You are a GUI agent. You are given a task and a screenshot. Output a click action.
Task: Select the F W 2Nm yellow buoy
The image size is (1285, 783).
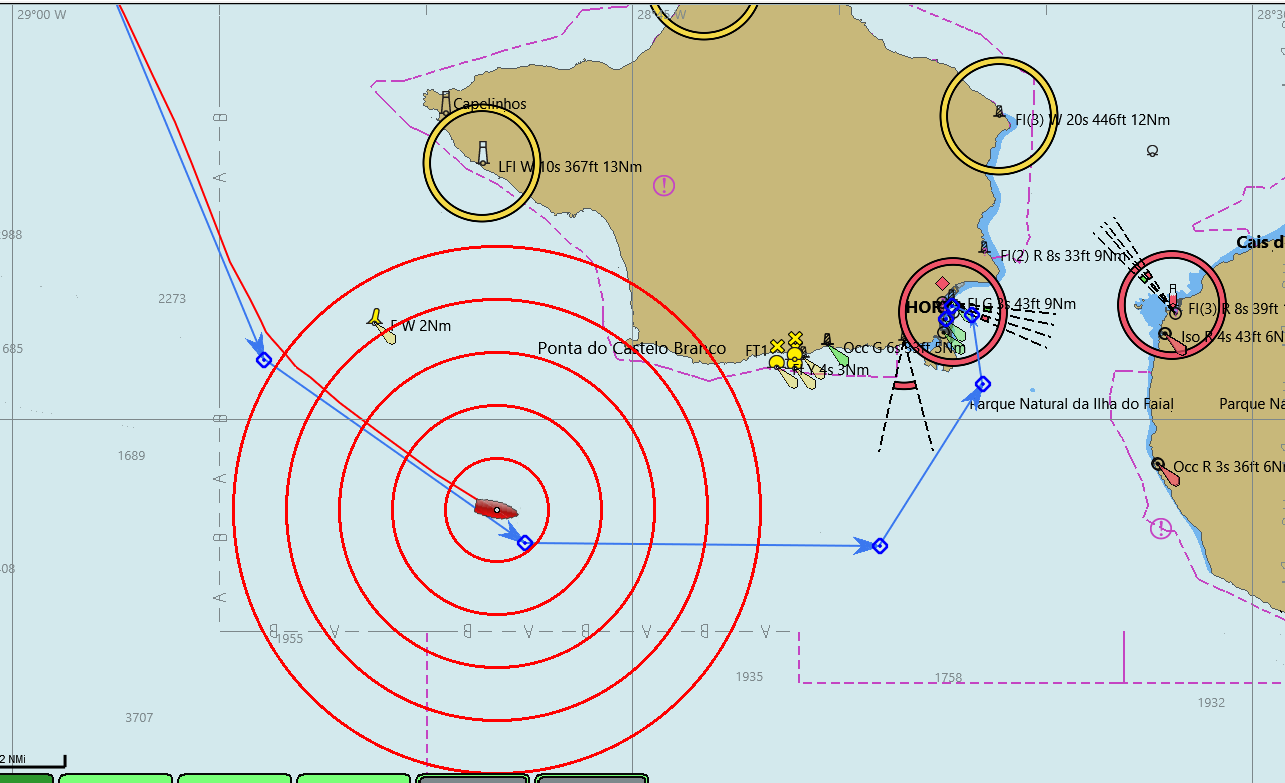pos(375,318)
